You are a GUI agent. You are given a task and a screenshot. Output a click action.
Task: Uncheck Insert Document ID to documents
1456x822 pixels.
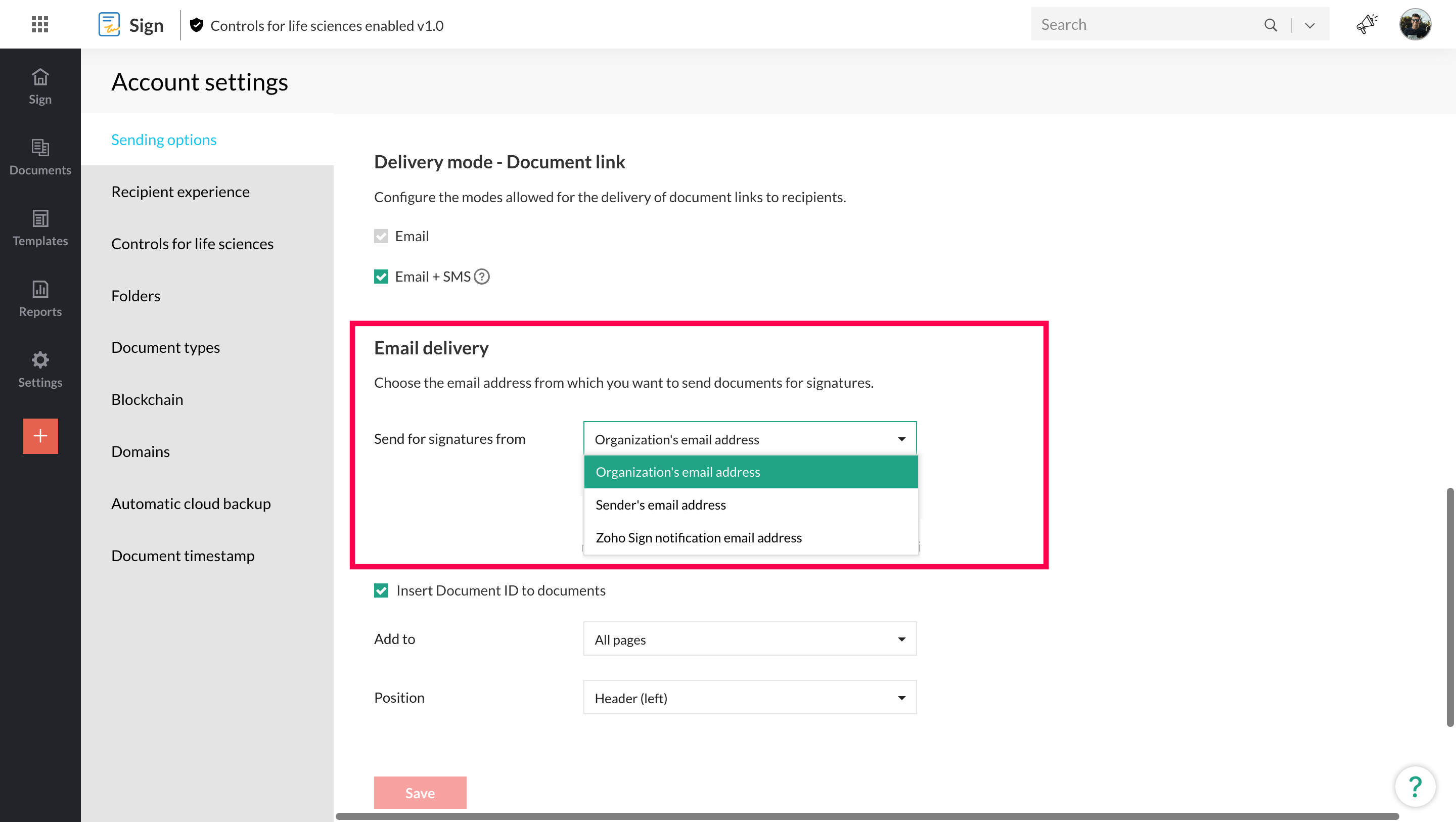[381, 590]
